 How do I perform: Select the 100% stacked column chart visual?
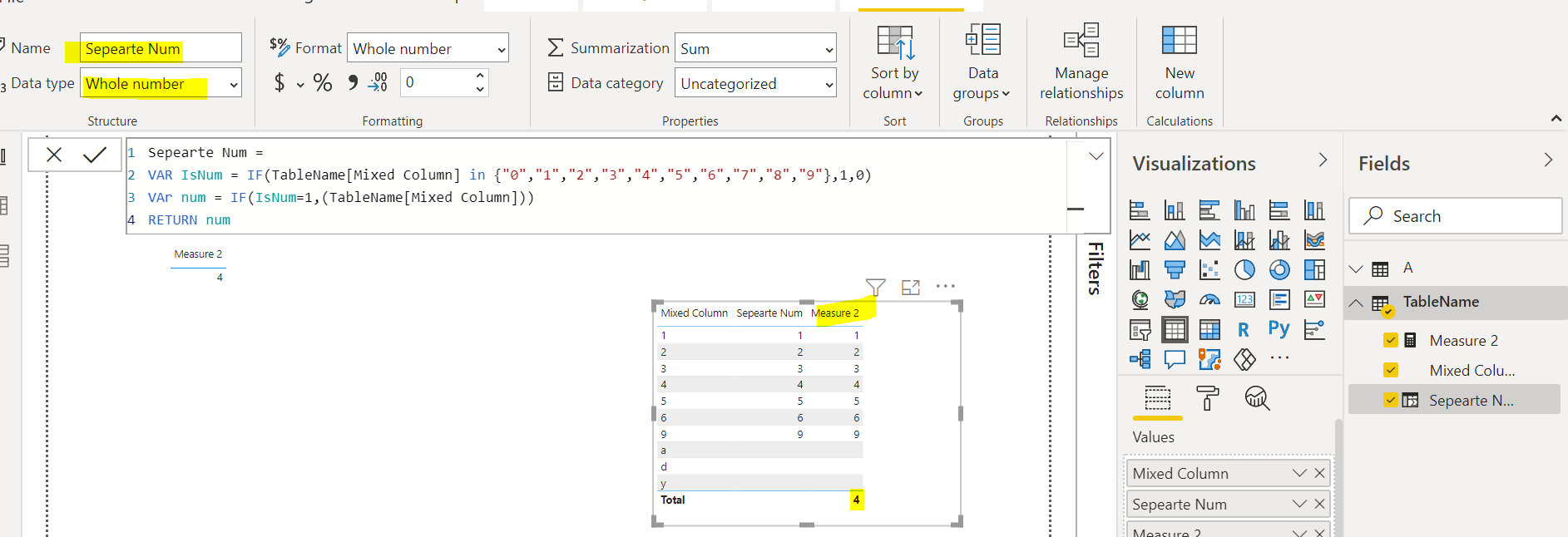click(x=1314, y=209)
